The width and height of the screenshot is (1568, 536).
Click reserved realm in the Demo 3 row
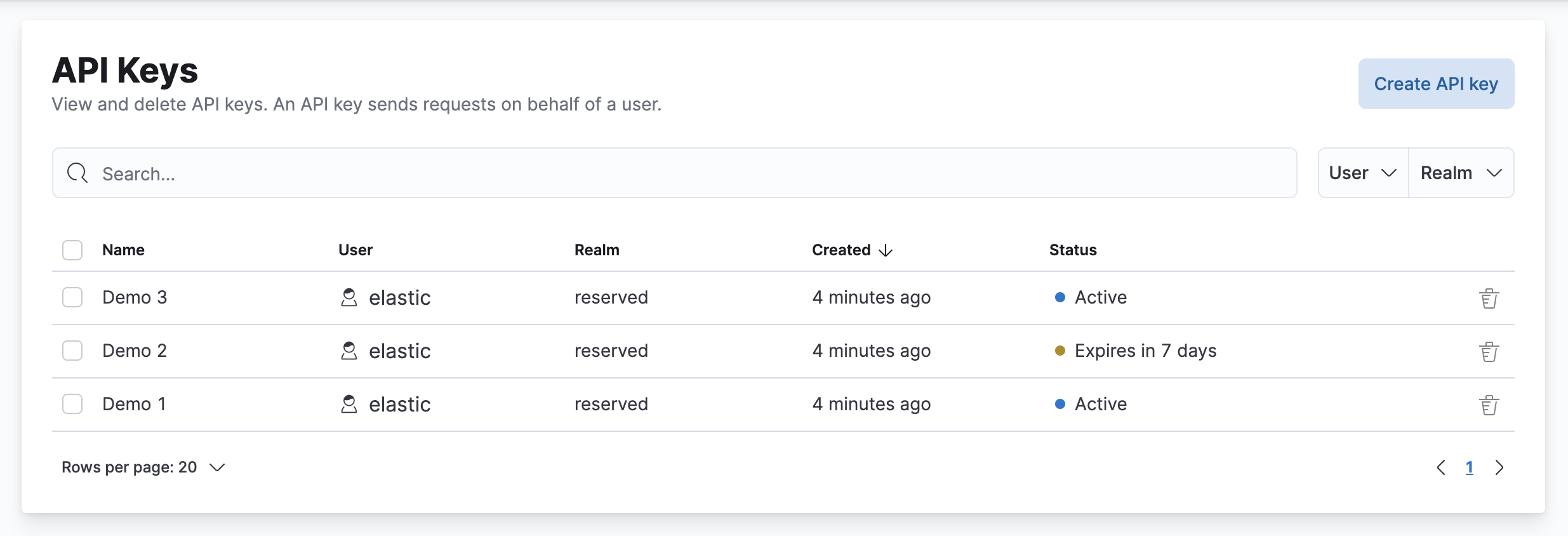point(611,297)
